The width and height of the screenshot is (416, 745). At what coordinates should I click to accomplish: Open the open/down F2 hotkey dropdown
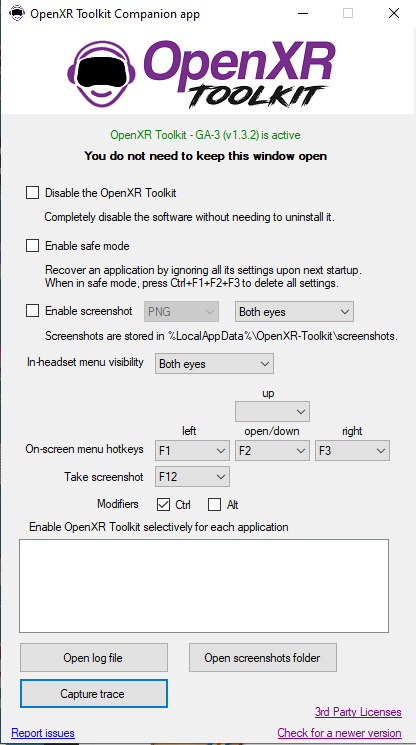tap(272, 450)
